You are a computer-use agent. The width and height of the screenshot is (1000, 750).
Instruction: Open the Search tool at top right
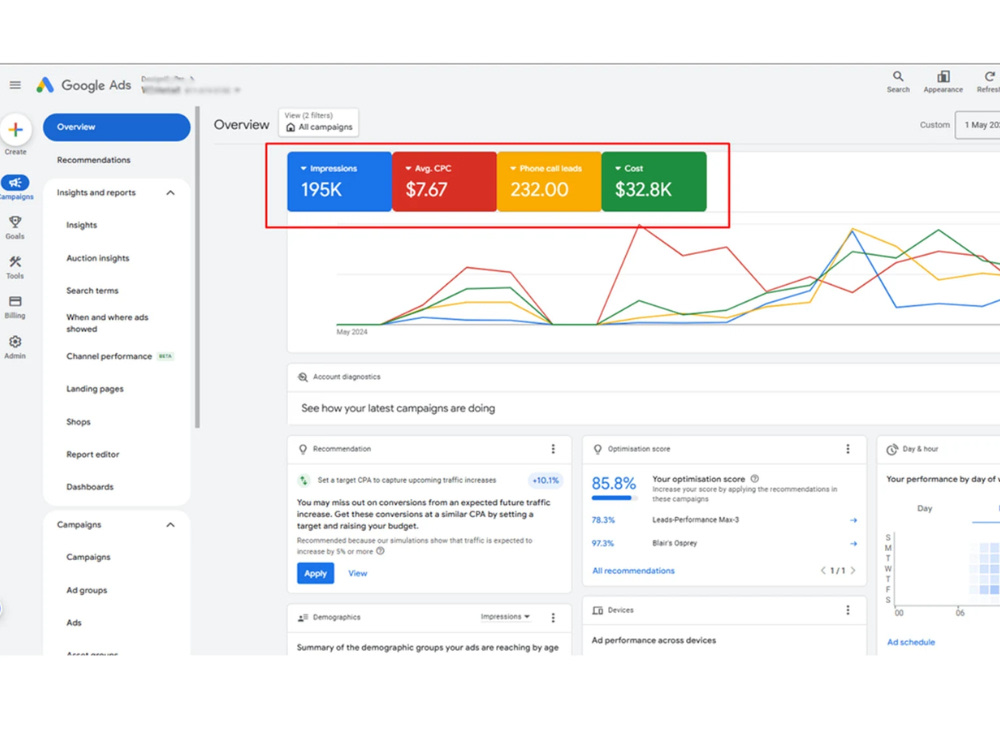[898, 82]
